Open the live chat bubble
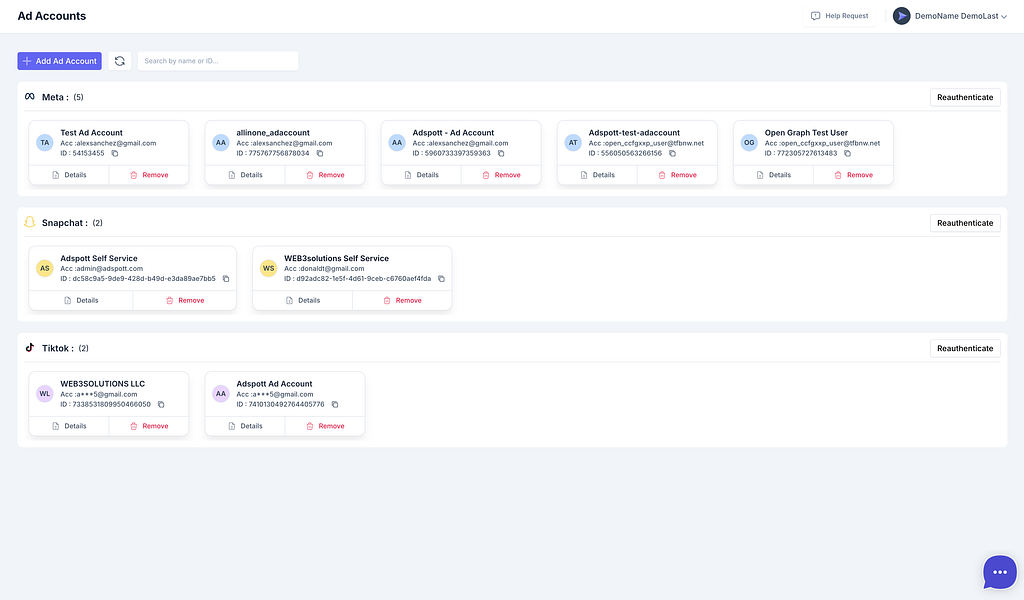This screenshot has width=1024, height=600. 1000,572
